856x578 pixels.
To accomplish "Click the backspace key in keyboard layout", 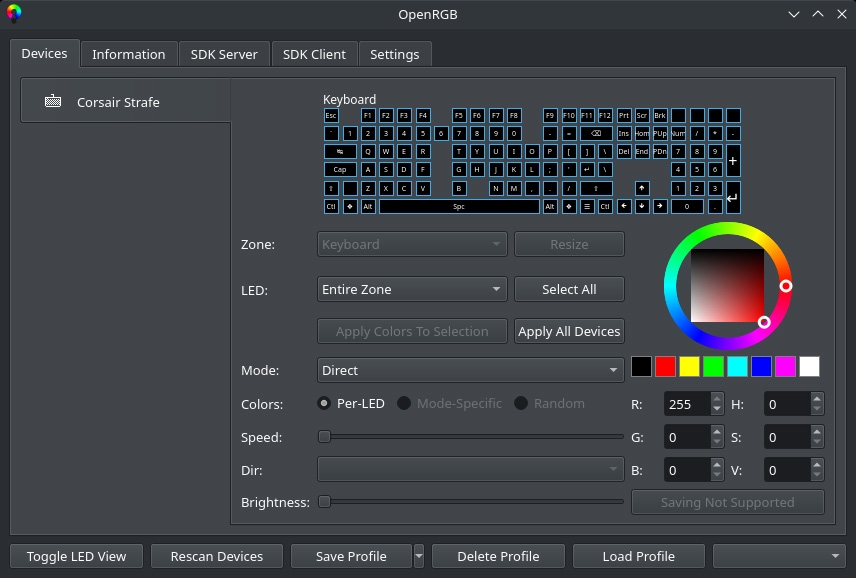I will (x=596, y=134).
